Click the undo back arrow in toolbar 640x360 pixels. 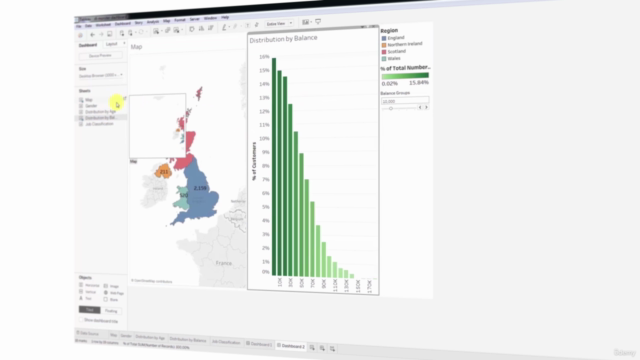click(92, 35)
